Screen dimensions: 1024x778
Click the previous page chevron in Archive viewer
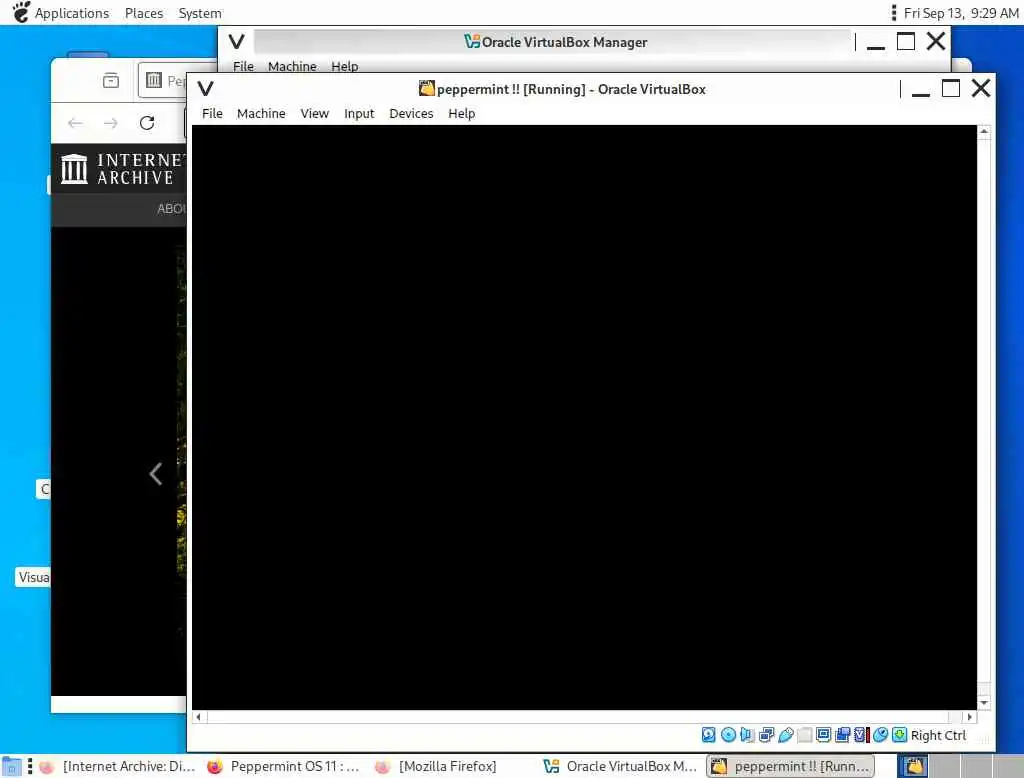155,474
